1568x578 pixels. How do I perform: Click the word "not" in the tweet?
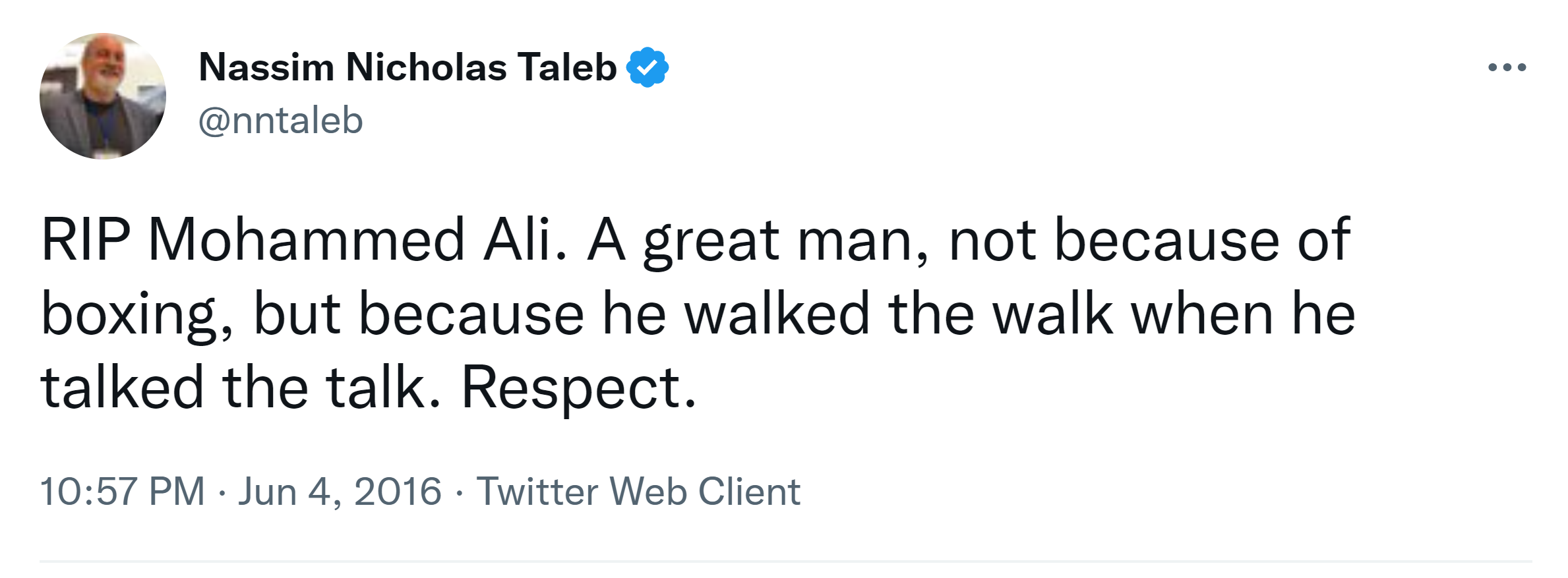tap(992, 240)
